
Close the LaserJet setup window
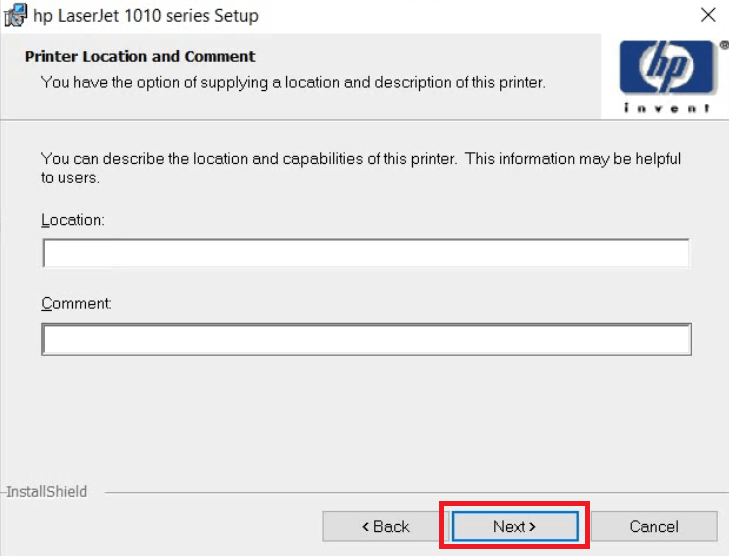[708, 15]
